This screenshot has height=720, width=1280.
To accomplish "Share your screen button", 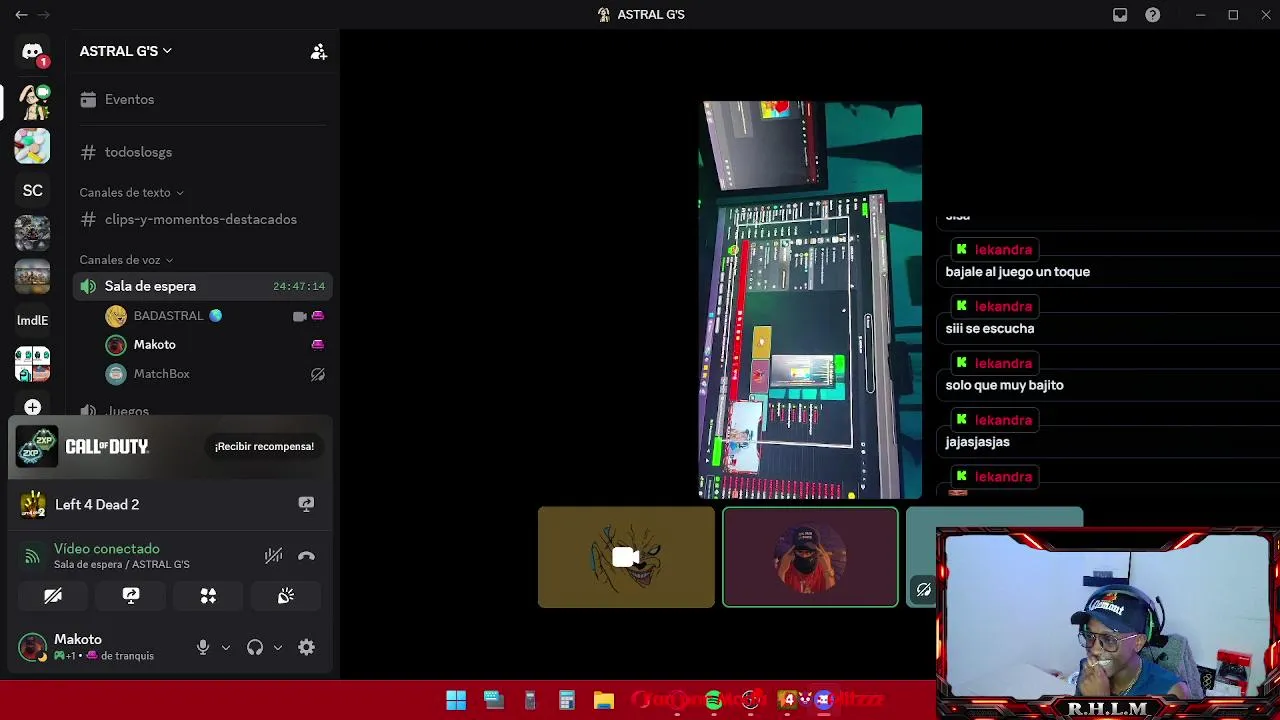I will click(131, 596).
